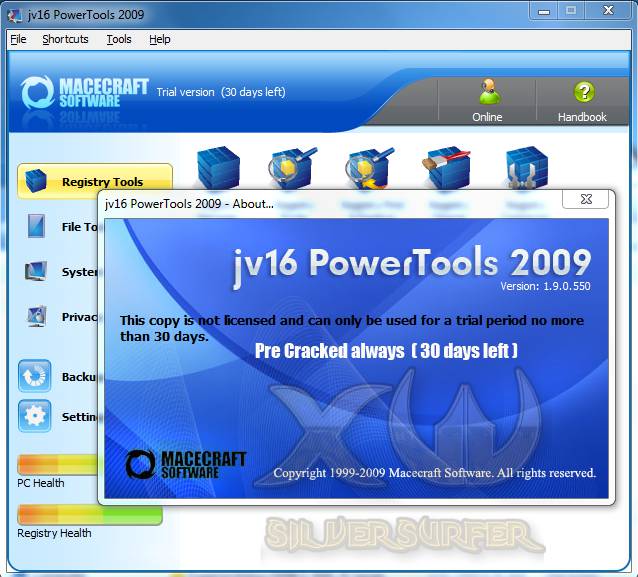Viewport: 638px width, 577px height.
Task: Open the Shortcuts menu
Action: click(x=65, y=39)
